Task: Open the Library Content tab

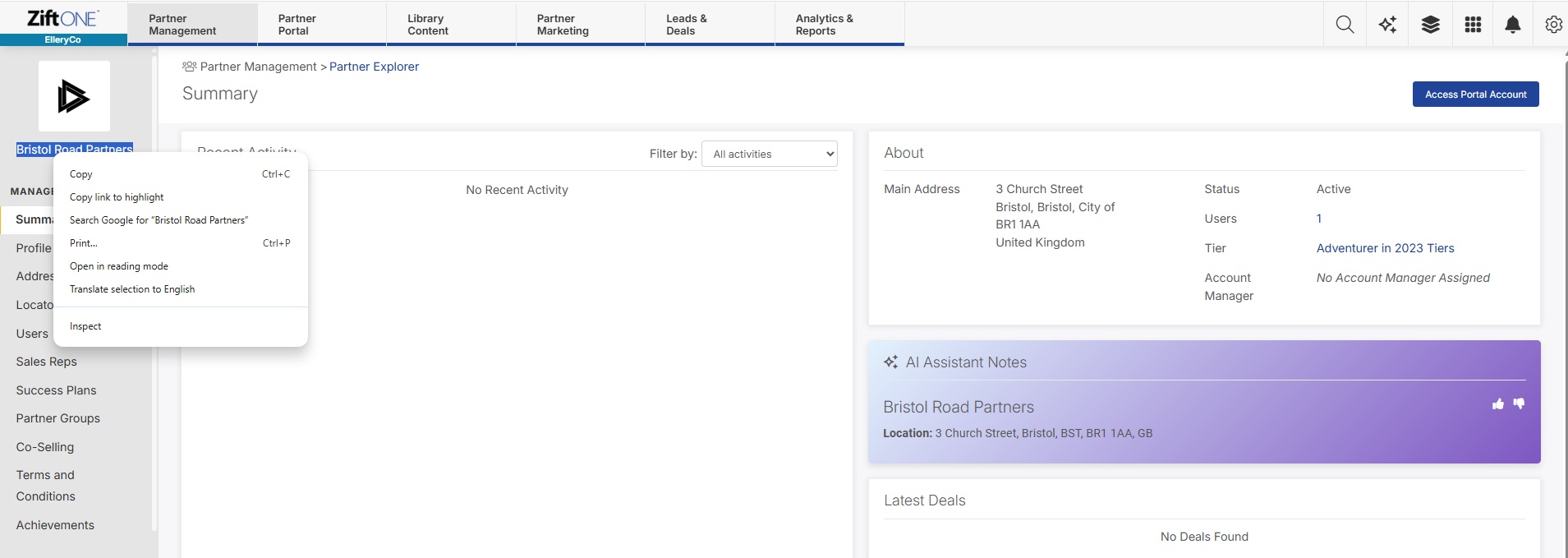Action: pyautogui.click(x=451, y=25)
